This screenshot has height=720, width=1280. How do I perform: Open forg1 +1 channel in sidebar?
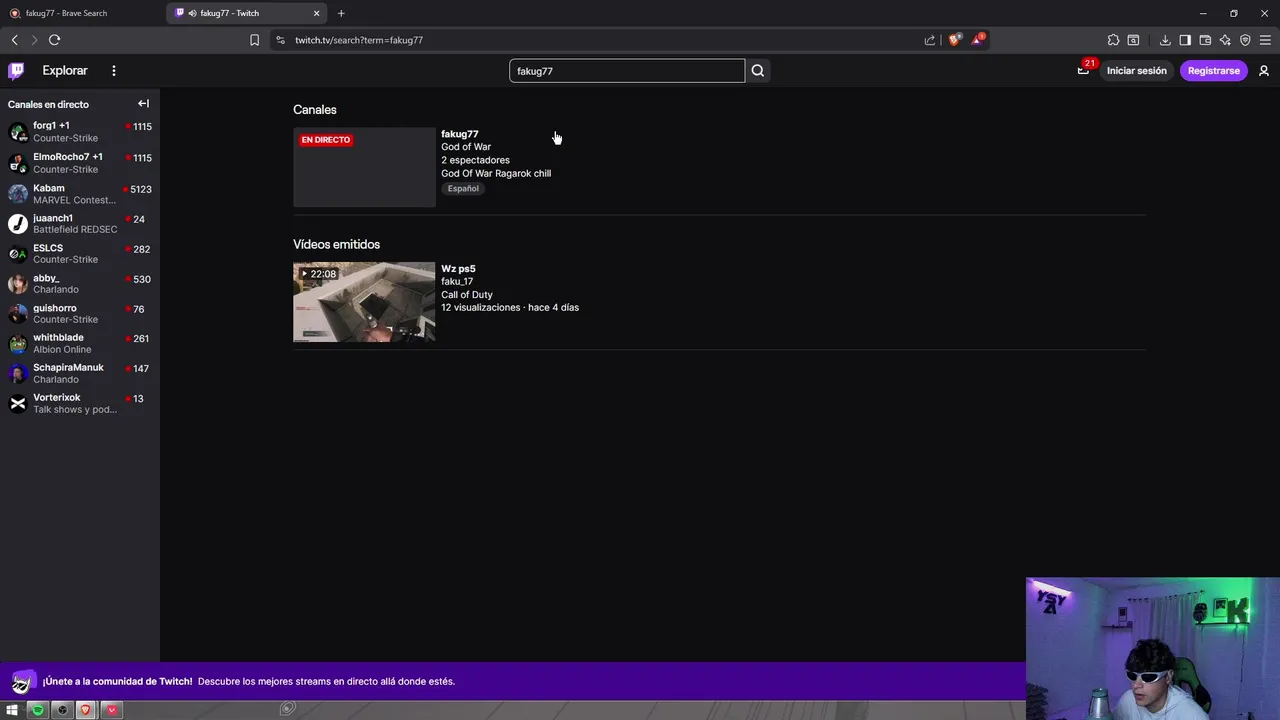[80, 132]
